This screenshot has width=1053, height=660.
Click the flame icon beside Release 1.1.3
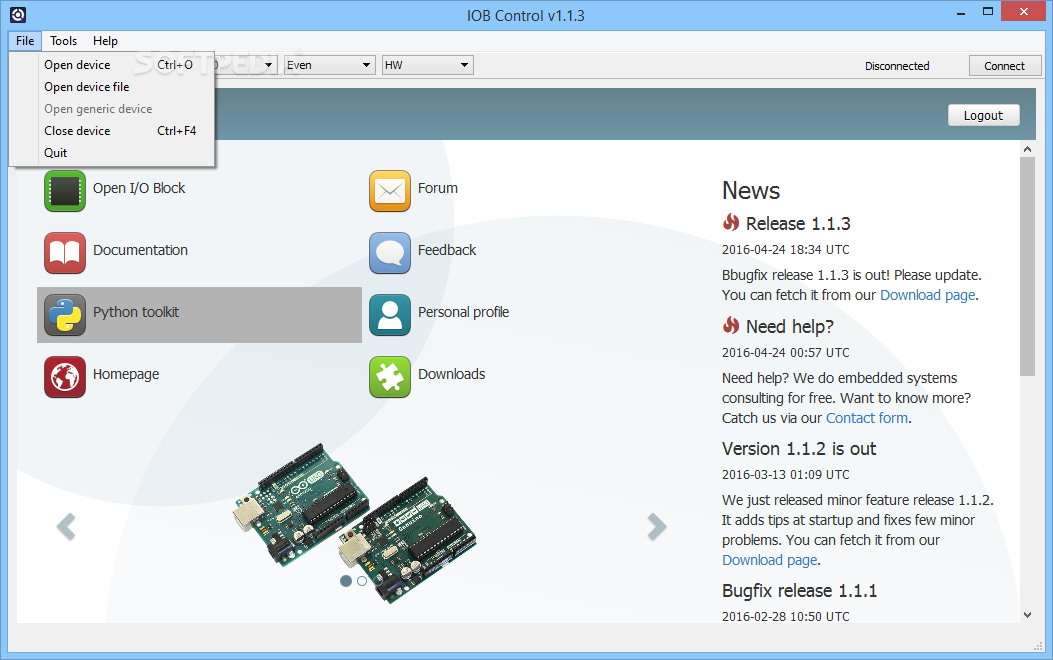pyautogui.click(x=731, y=222)
